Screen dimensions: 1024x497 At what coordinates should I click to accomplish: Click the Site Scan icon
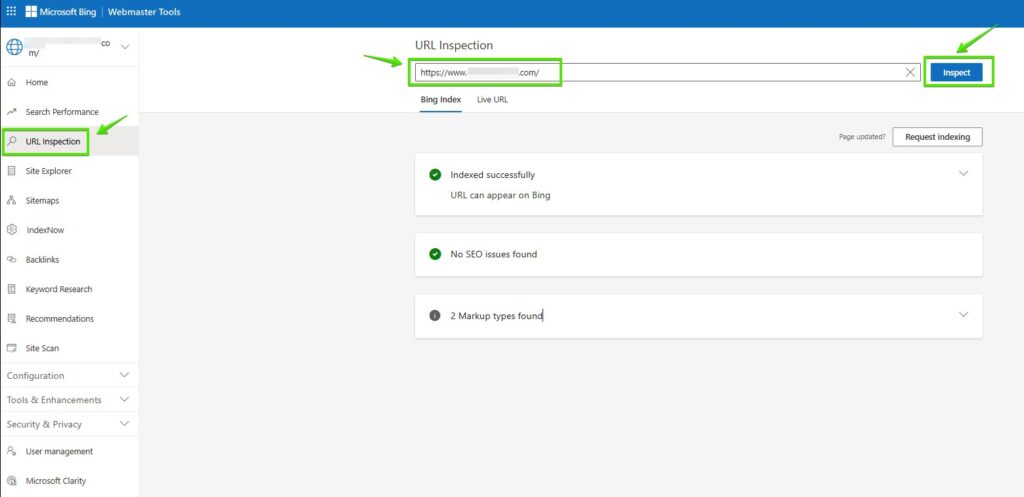[x=12, y=348]
